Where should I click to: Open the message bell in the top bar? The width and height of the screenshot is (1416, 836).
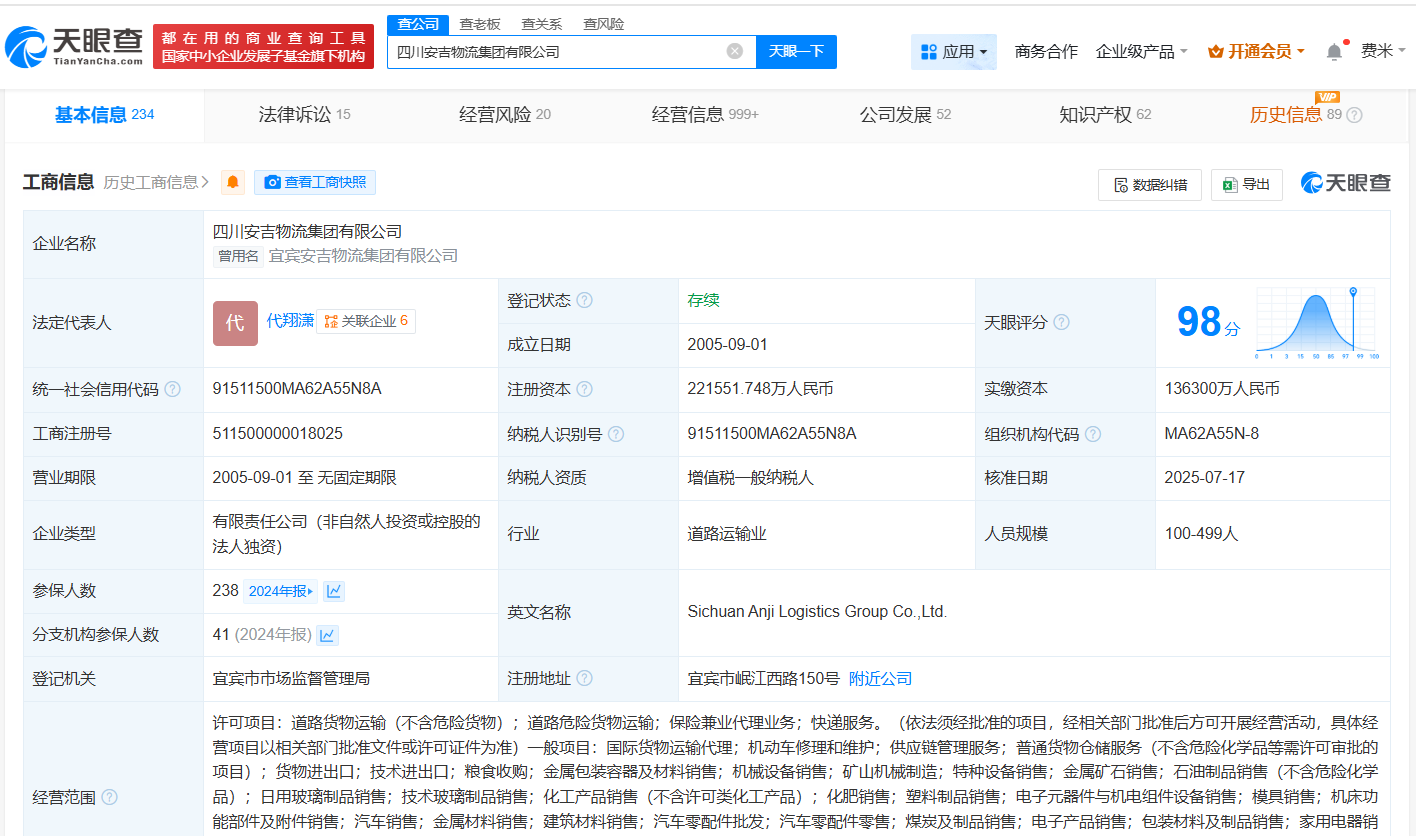click(1334, 52)
